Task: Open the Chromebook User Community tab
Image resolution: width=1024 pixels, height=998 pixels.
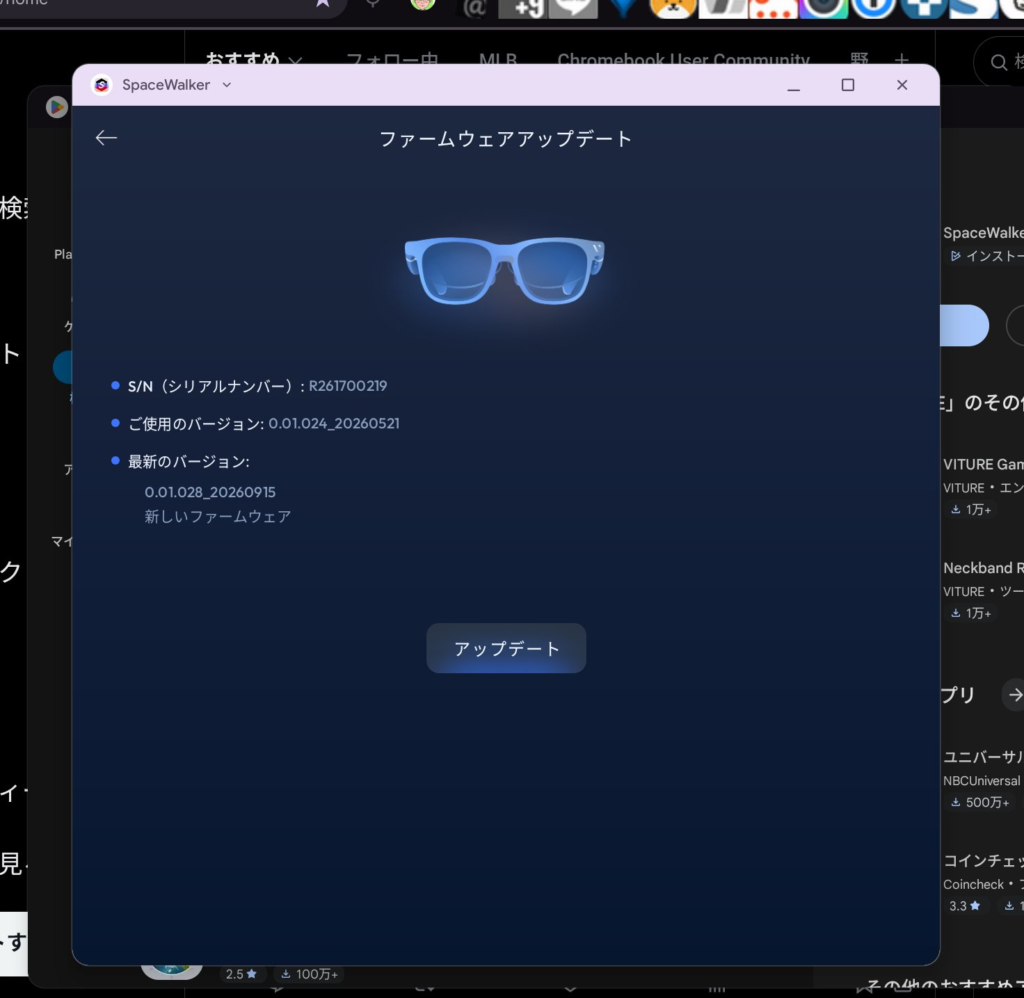Action: click(x=683, y=59)
